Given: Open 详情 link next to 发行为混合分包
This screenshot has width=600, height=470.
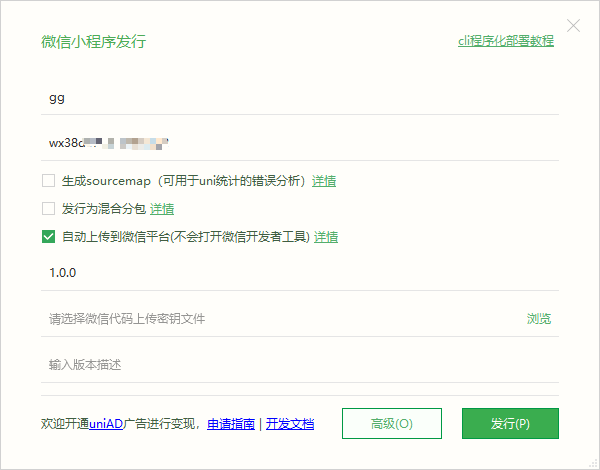Looking at the screenshot, I should coord(162,209).
